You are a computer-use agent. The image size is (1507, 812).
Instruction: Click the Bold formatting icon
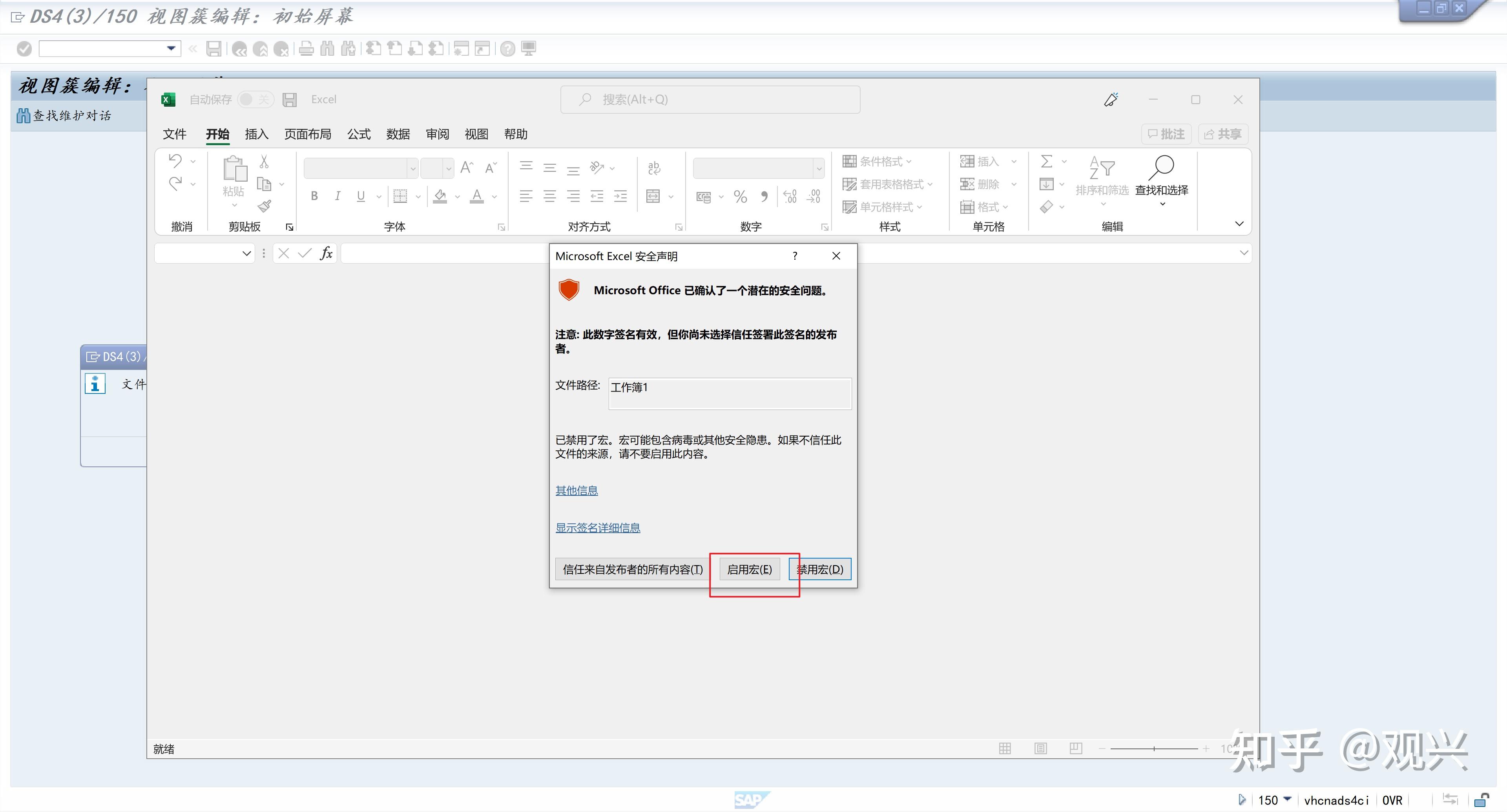[x=314, y=196]
